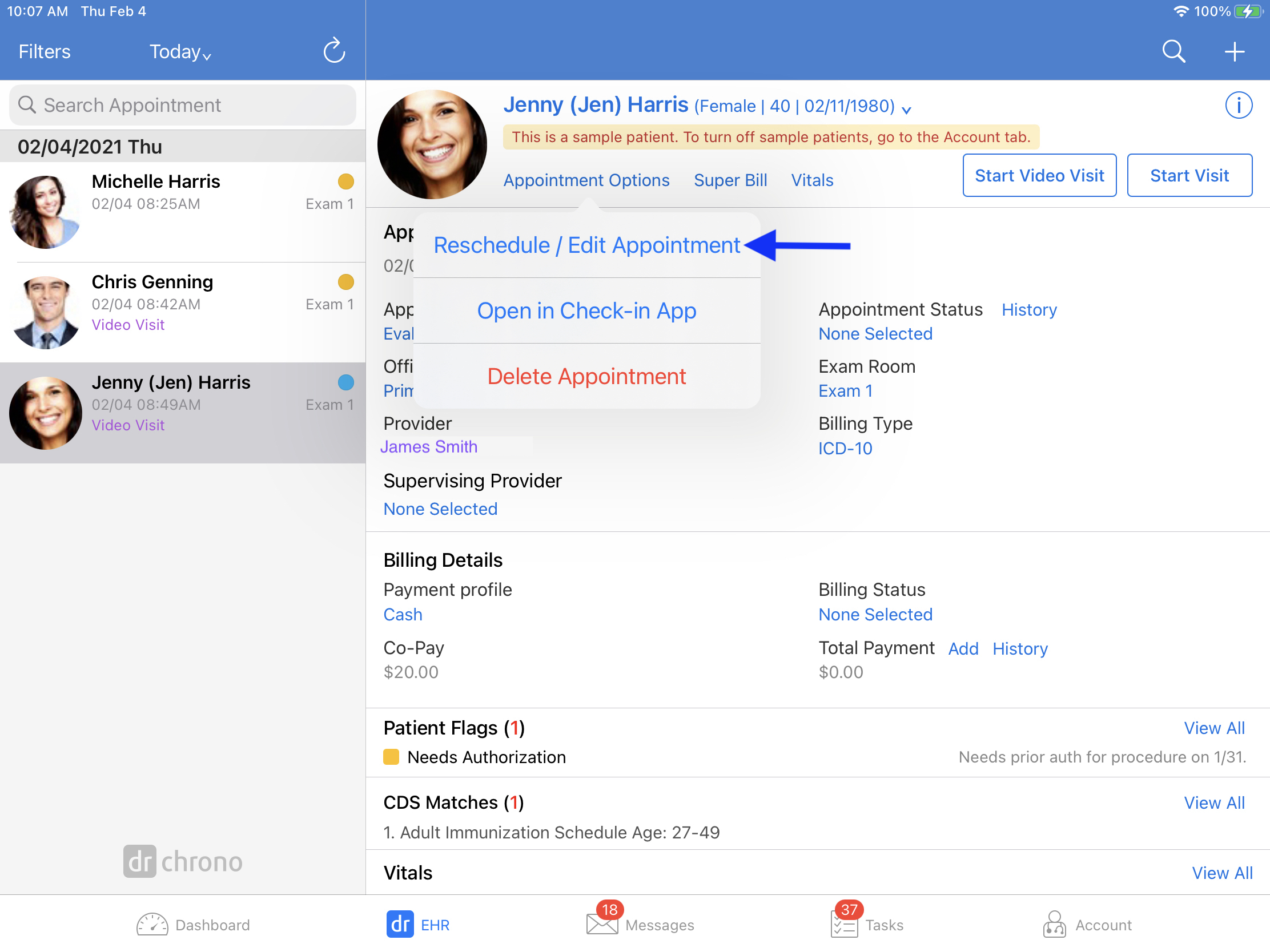Select Delete Appointment from menu

coord(587,375)
